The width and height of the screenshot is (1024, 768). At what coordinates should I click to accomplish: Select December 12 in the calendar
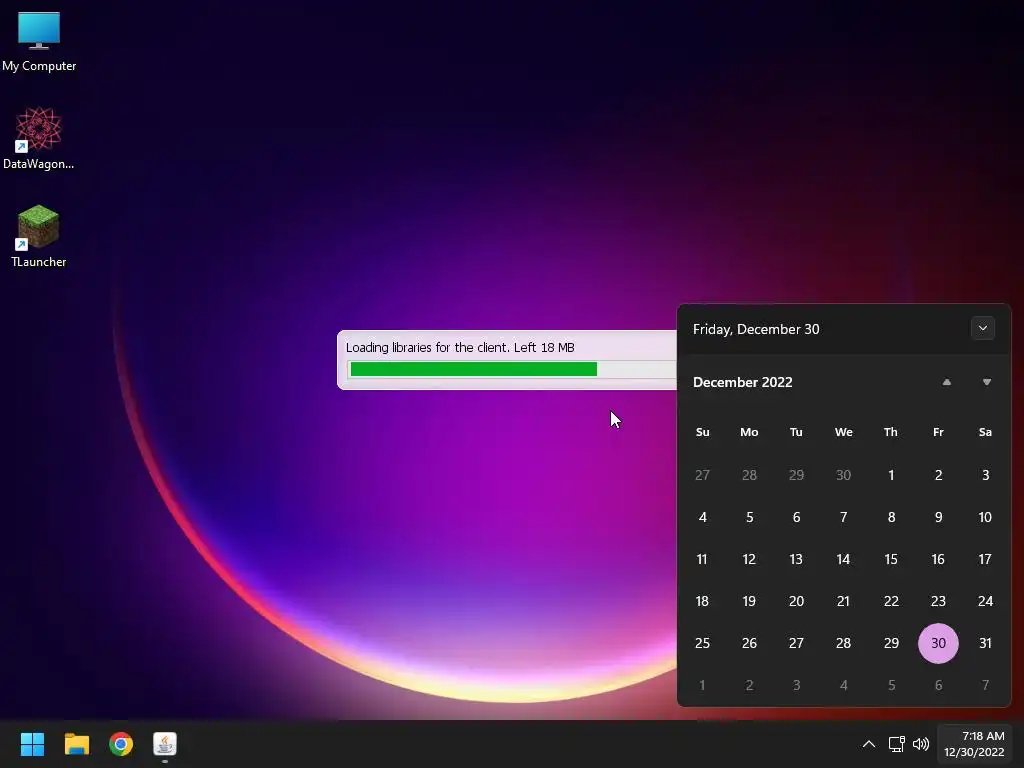[749, 559]
